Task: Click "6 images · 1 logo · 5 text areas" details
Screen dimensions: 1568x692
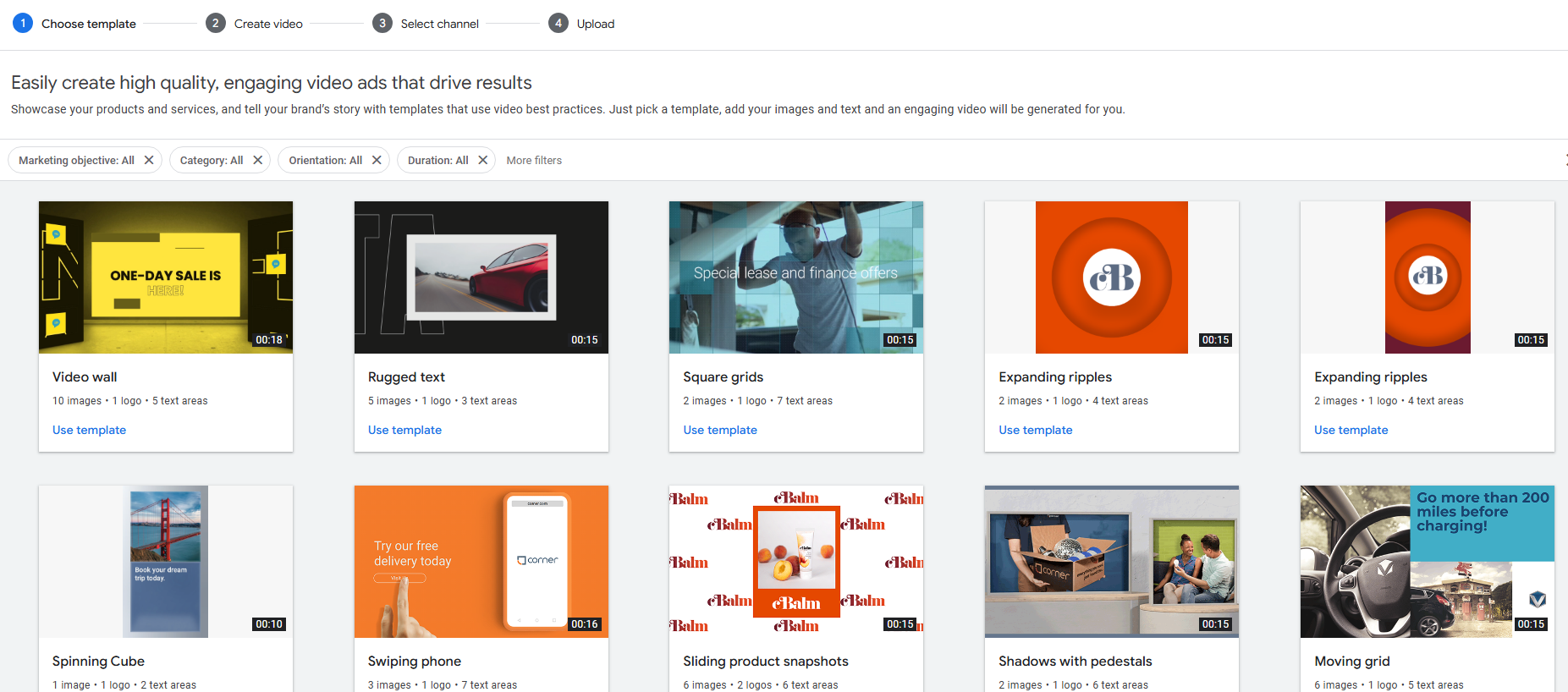Action: [1389, 685]
